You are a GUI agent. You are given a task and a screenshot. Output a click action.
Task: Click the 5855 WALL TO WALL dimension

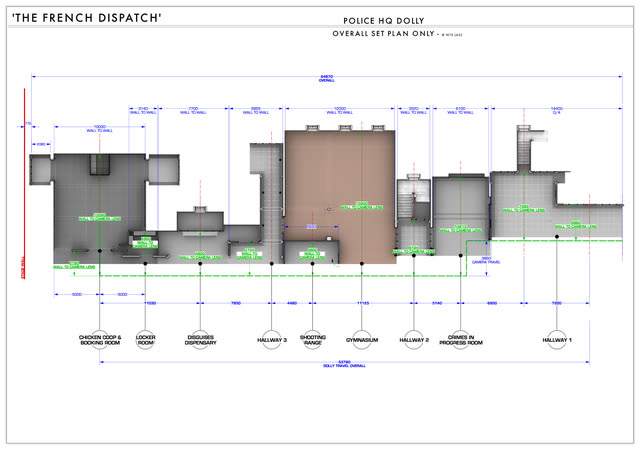tap(256, 110)
